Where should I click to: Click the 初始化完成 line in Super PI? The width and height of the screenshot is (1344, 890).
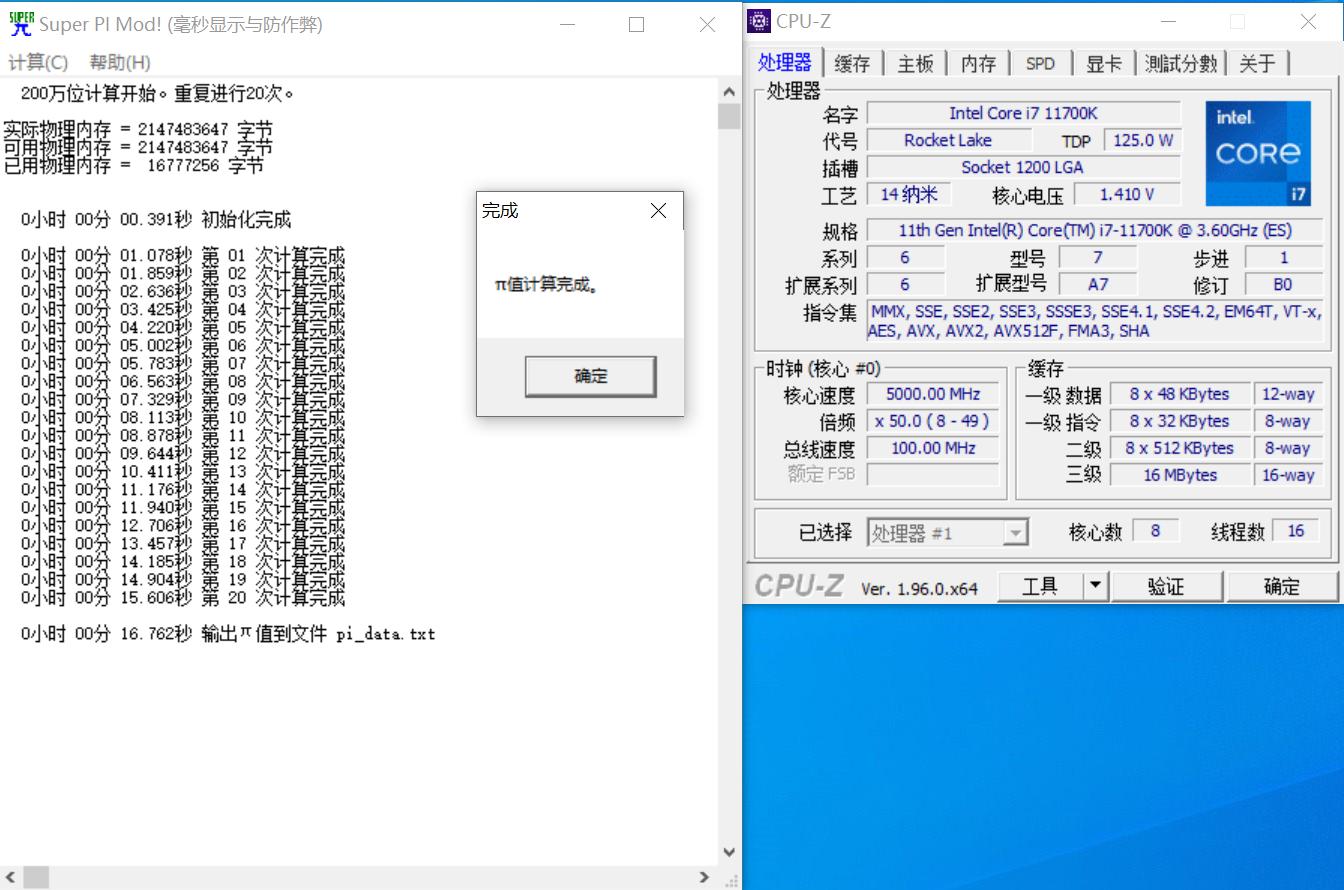click(x=156, y=219)
